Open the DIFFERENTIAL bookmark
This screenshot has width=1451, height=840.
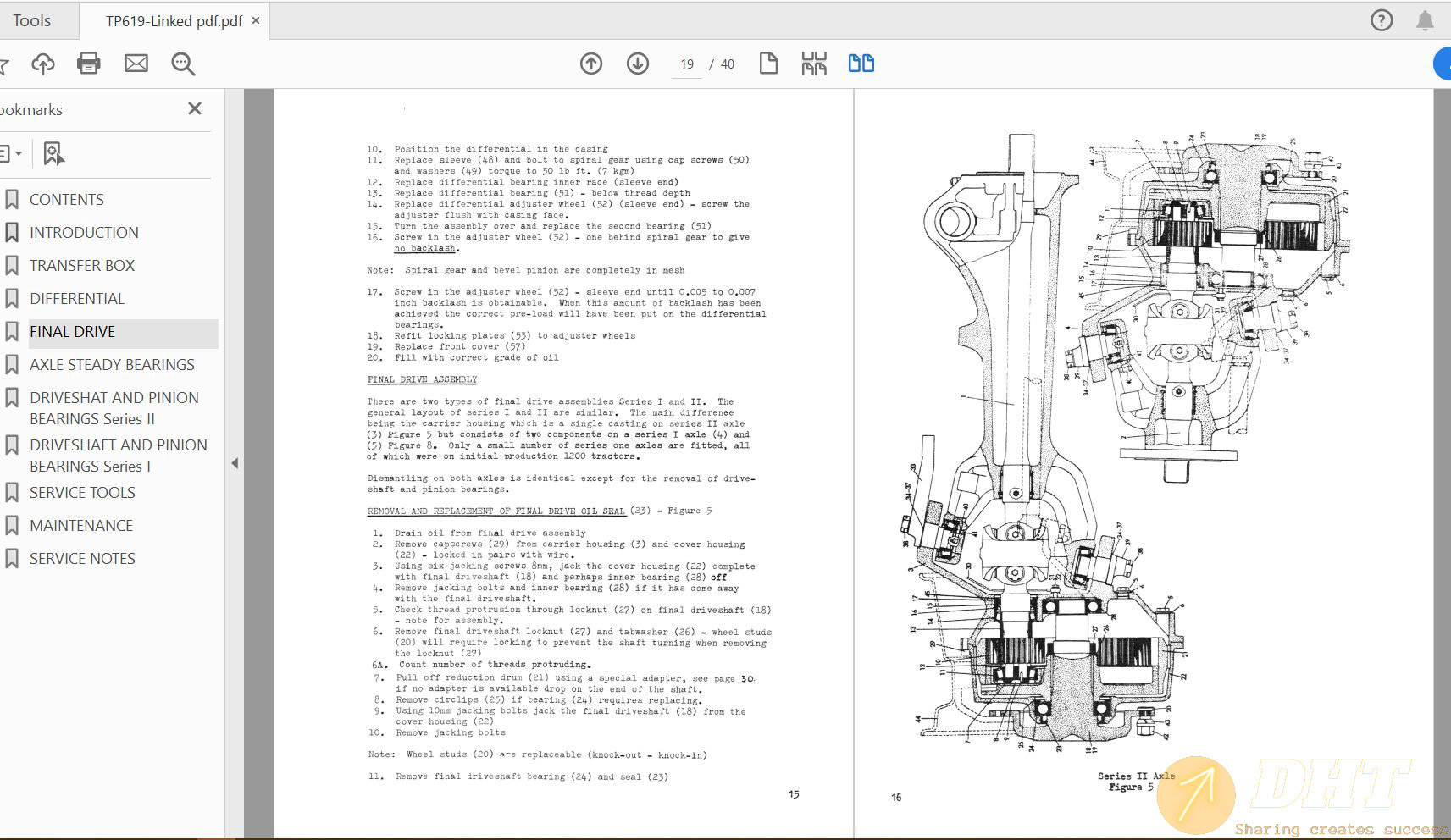[x=77, y=299]
